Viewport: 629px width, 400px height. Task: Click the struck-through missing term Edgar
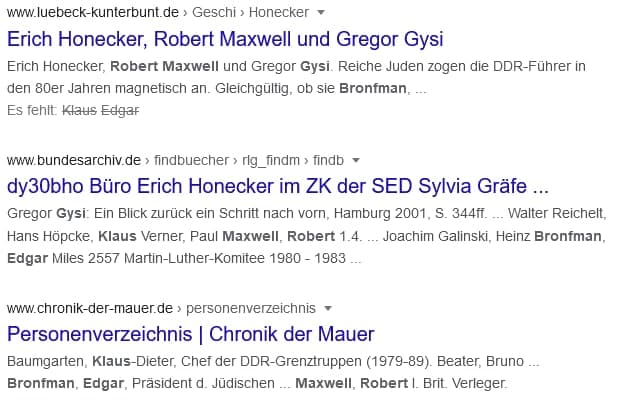[120, 110]
